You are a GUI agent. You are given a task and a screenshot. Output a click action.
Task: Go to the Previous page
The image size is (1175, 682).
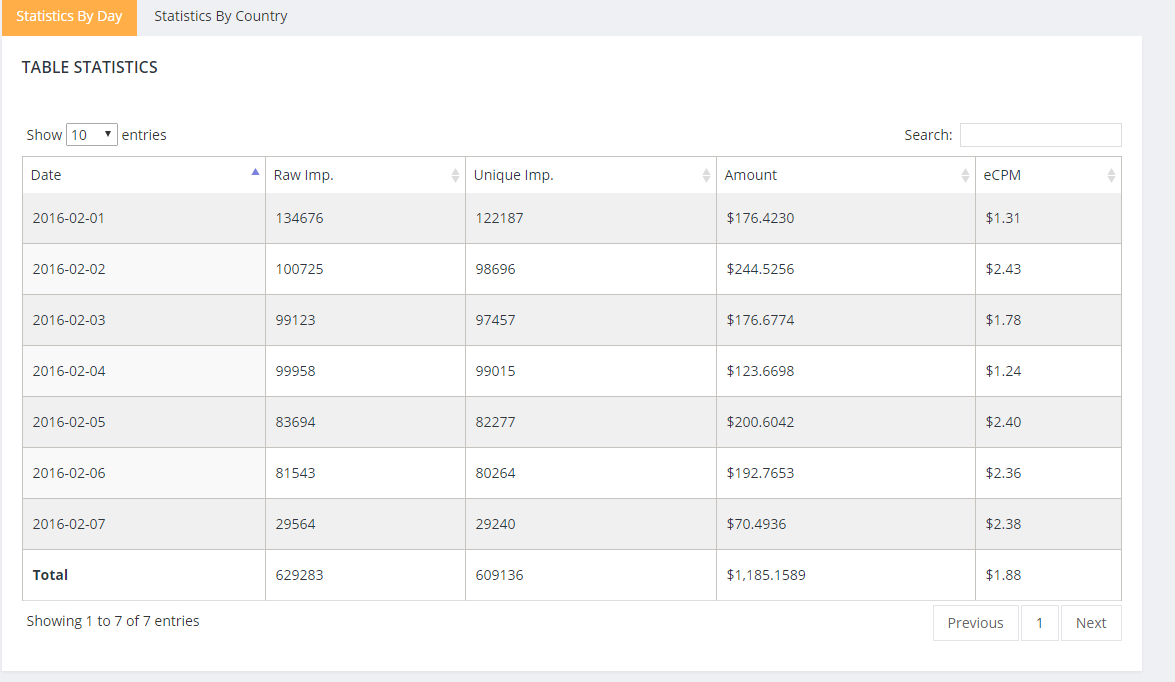pyautogui.click(x=975, y=623)
